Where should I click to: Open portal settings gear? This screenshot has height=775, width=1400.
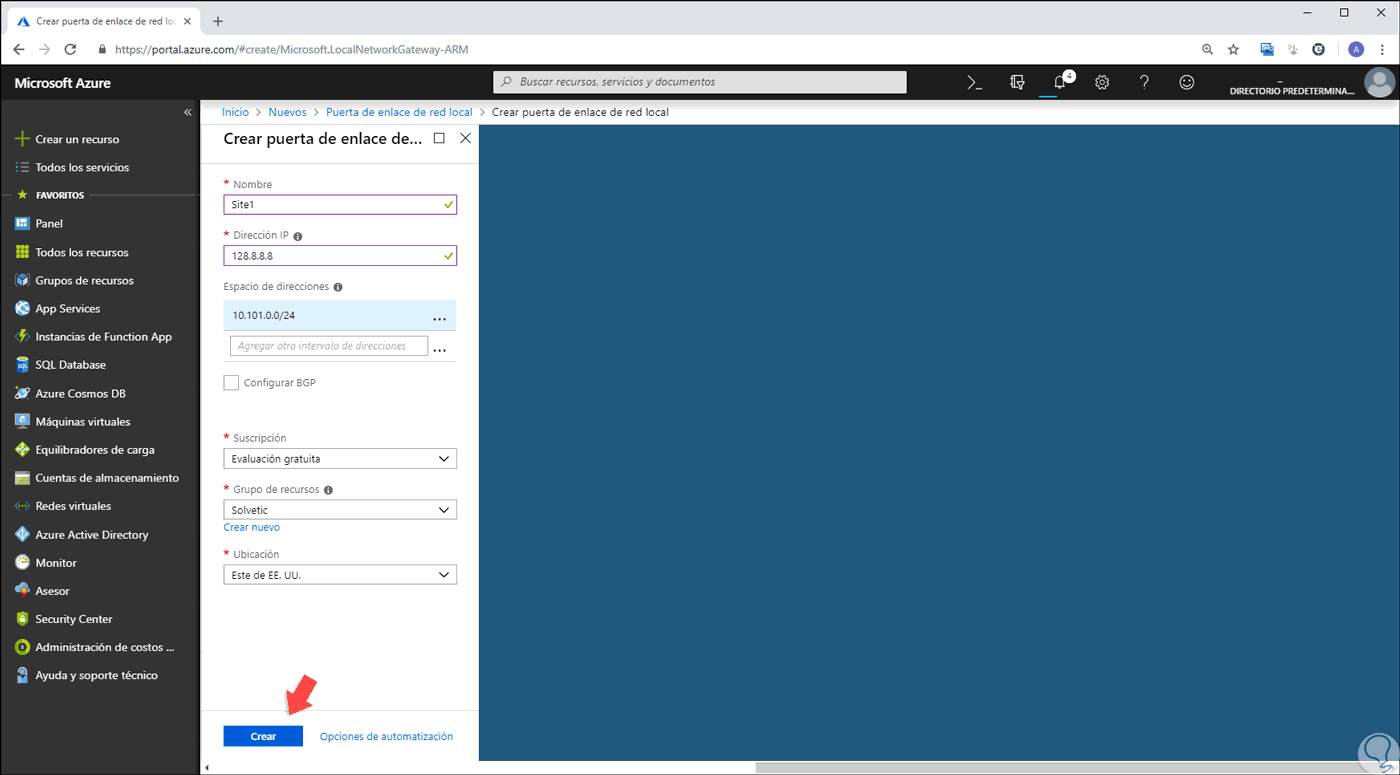point(1102,83)
